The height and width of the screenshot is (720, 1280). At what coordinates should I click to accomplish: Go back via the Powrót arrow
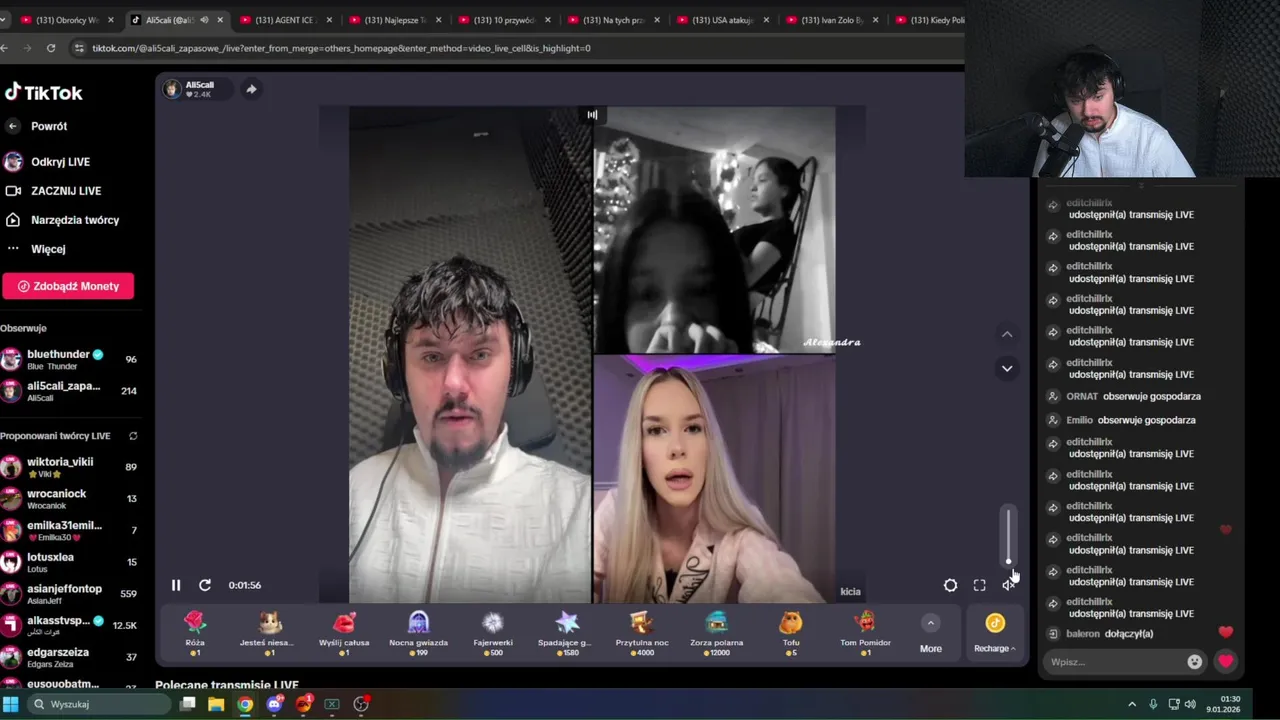pos(13,126)
